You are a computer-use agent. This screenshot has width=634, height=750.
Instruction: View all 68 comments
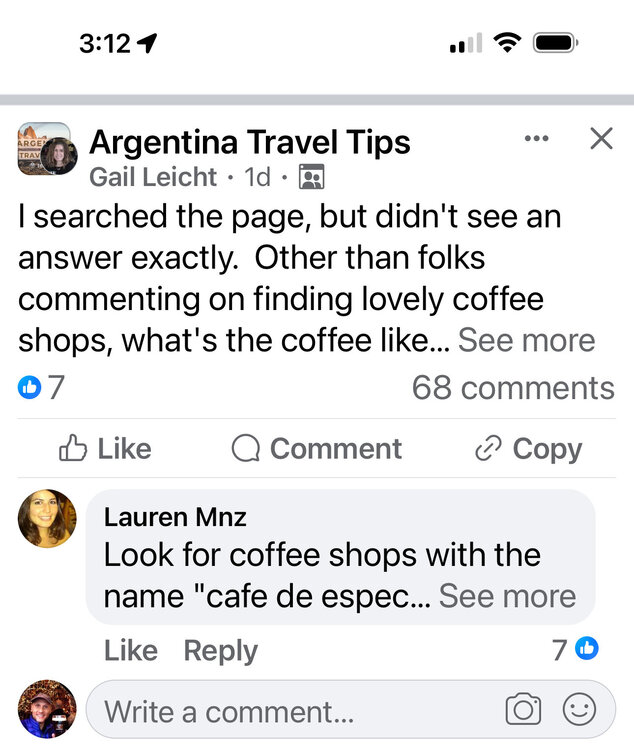coord(513,387)
